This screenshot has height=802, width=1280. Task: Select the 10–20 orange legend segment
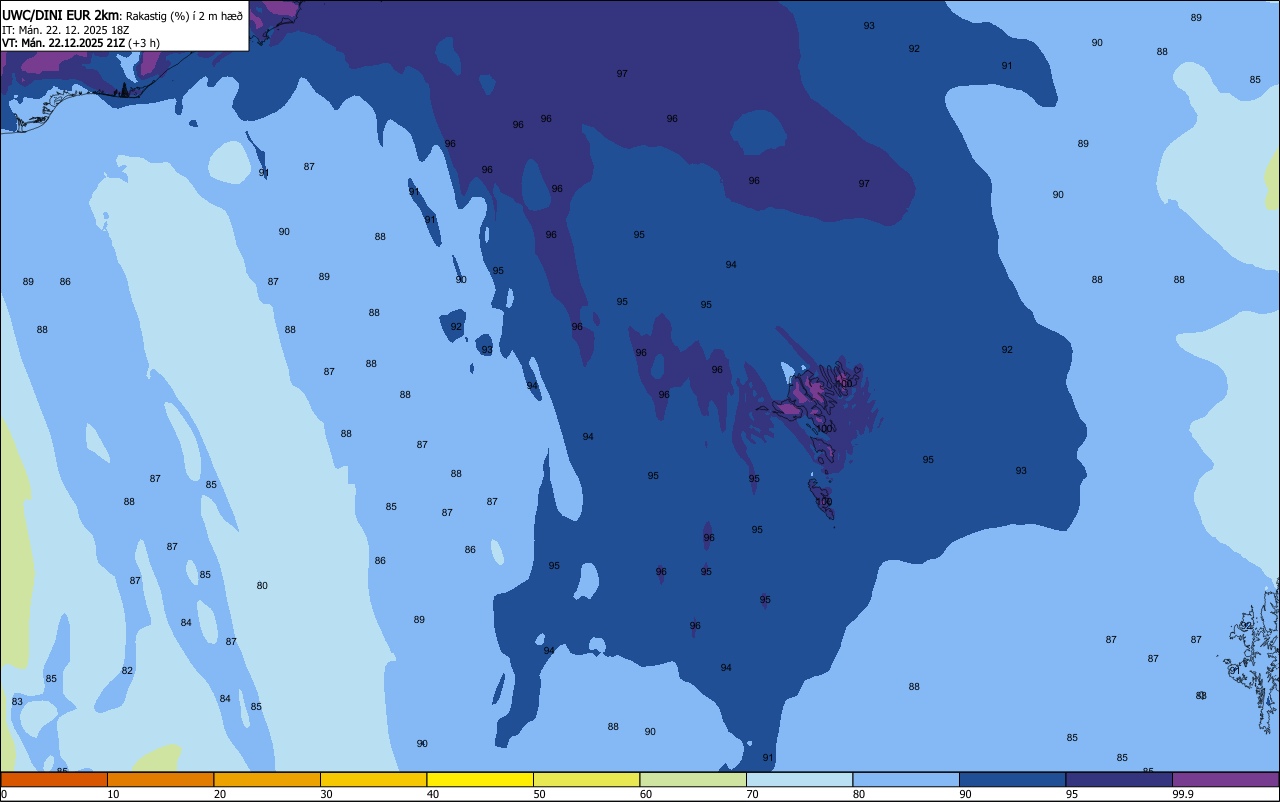click(x=160, y=779)
